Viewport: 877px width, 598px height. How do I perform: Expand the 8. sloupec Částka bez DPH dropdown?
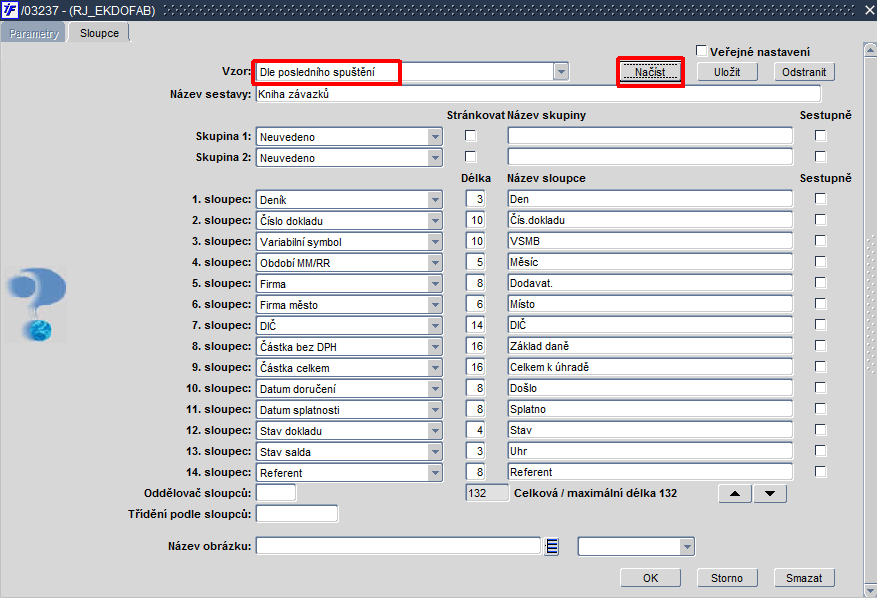(x=435, y=347)
